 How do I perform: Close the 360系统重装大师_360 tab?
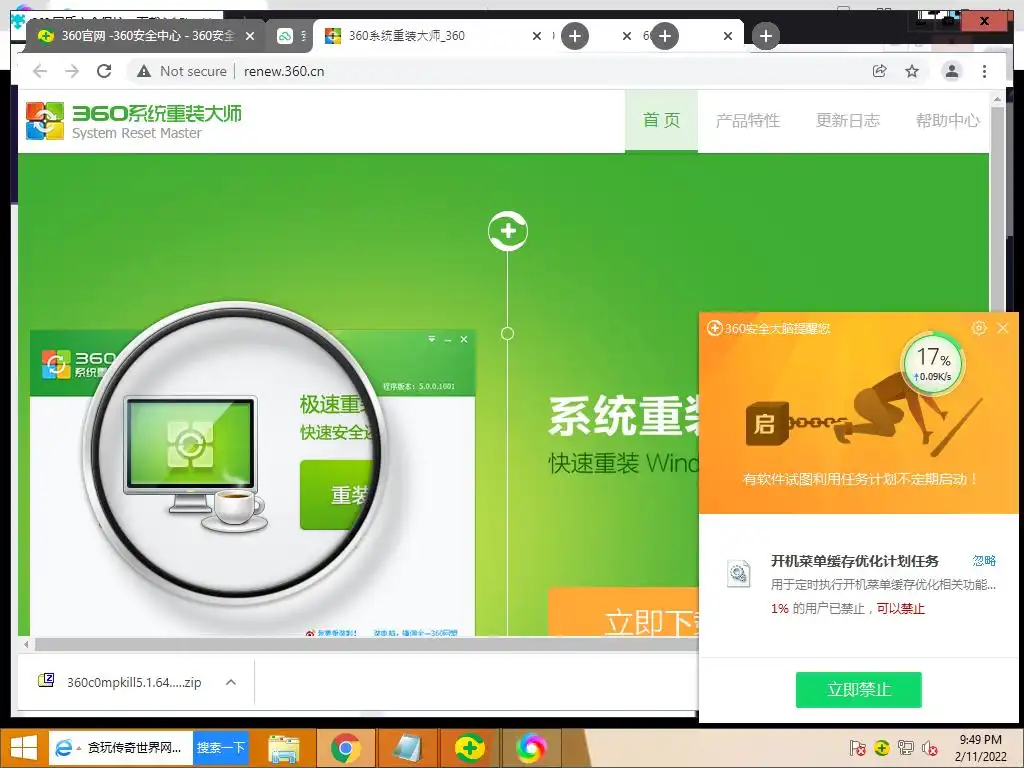(537, 36)
